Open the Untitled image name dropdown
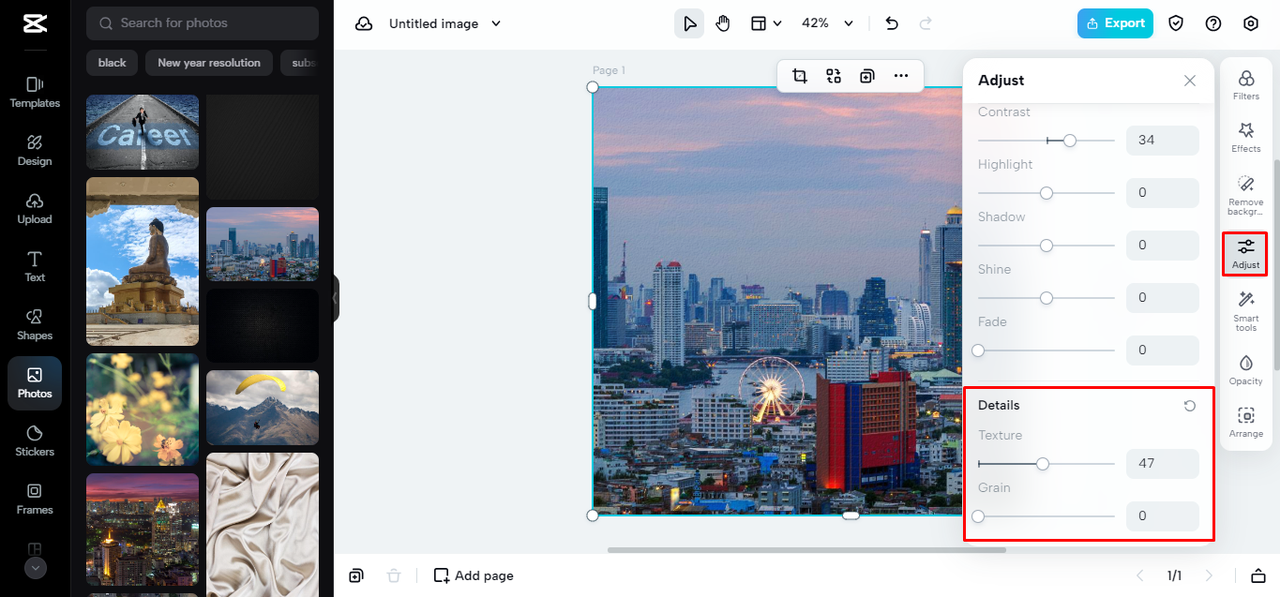Screen dimensions: 1280x597 pyautogui.click(x=445, y=23)
